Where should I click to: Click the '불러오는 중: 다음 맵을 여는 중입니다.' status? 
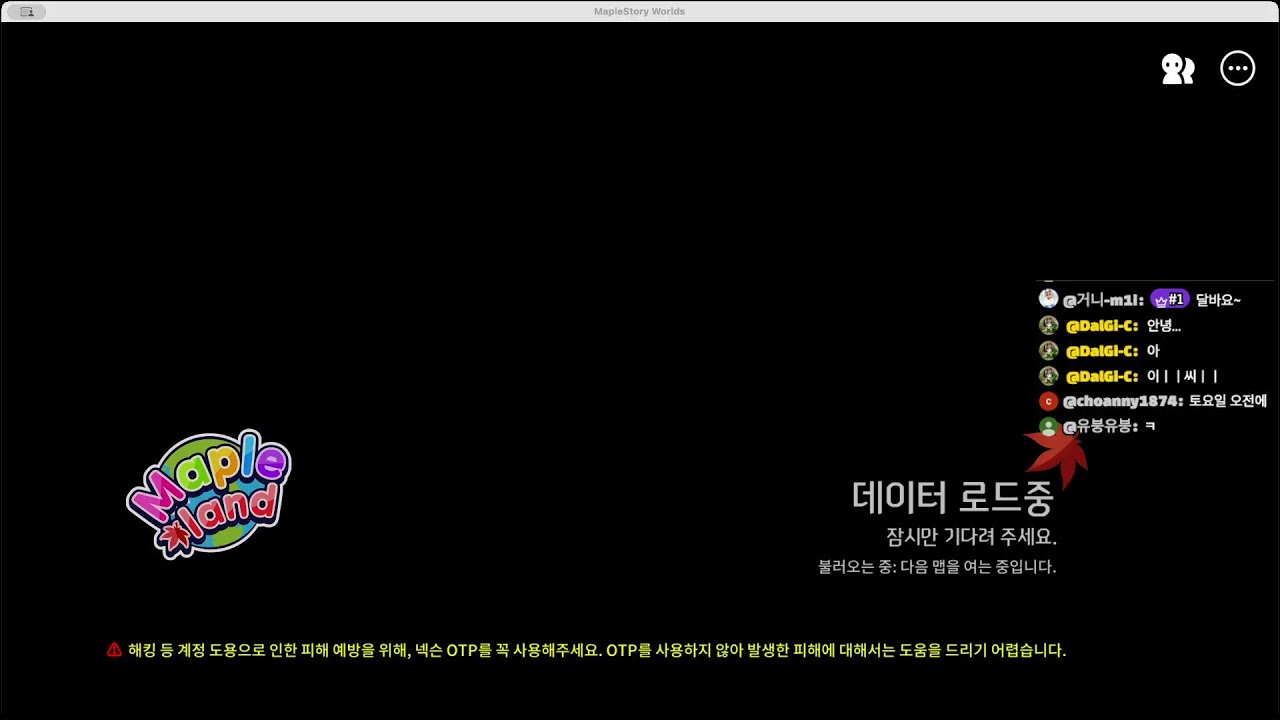(937, 567)
